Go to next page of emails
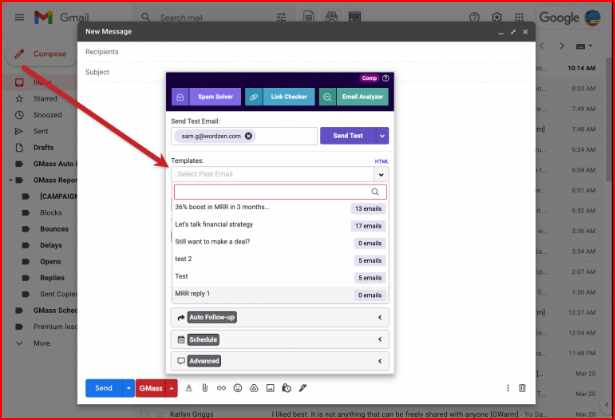 [562, 46]
